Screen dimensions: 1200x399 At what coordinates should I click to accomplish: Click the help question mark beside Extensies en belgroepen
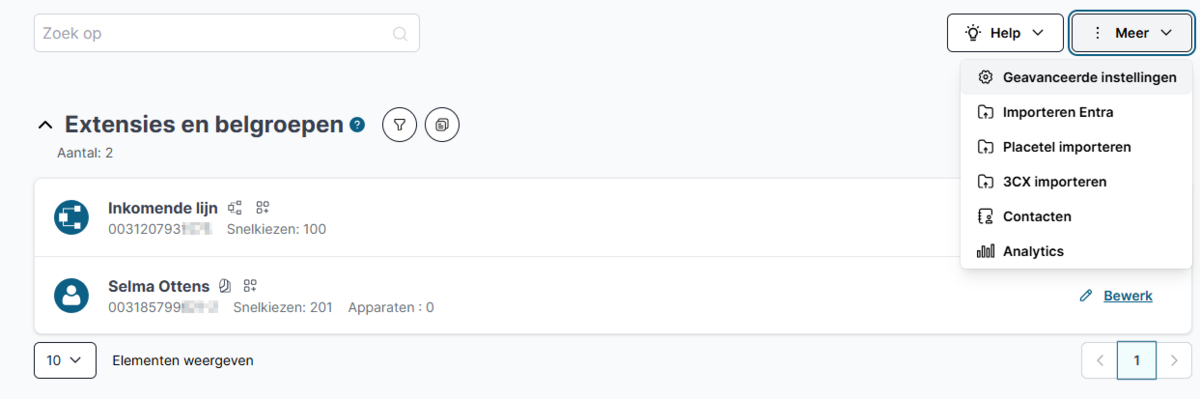coord(358,125)
